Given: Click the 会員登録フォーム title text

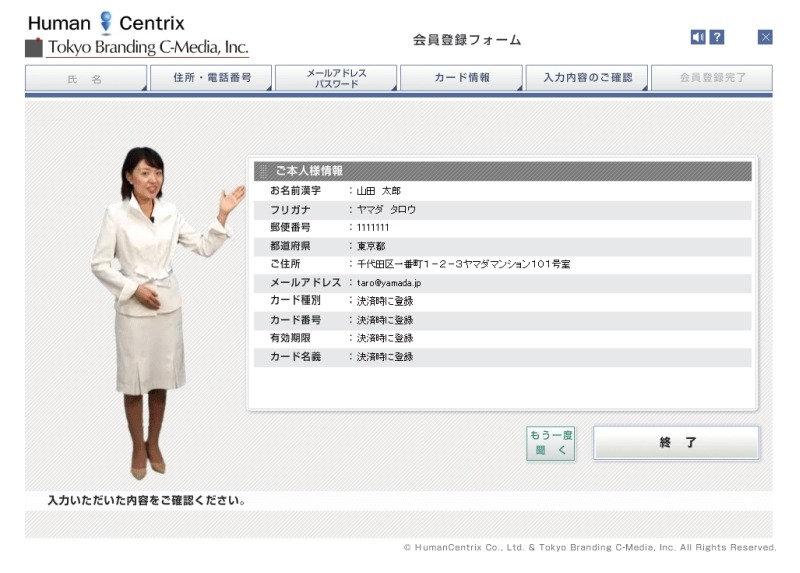Looking at the screenshot, I should point(467,40).
